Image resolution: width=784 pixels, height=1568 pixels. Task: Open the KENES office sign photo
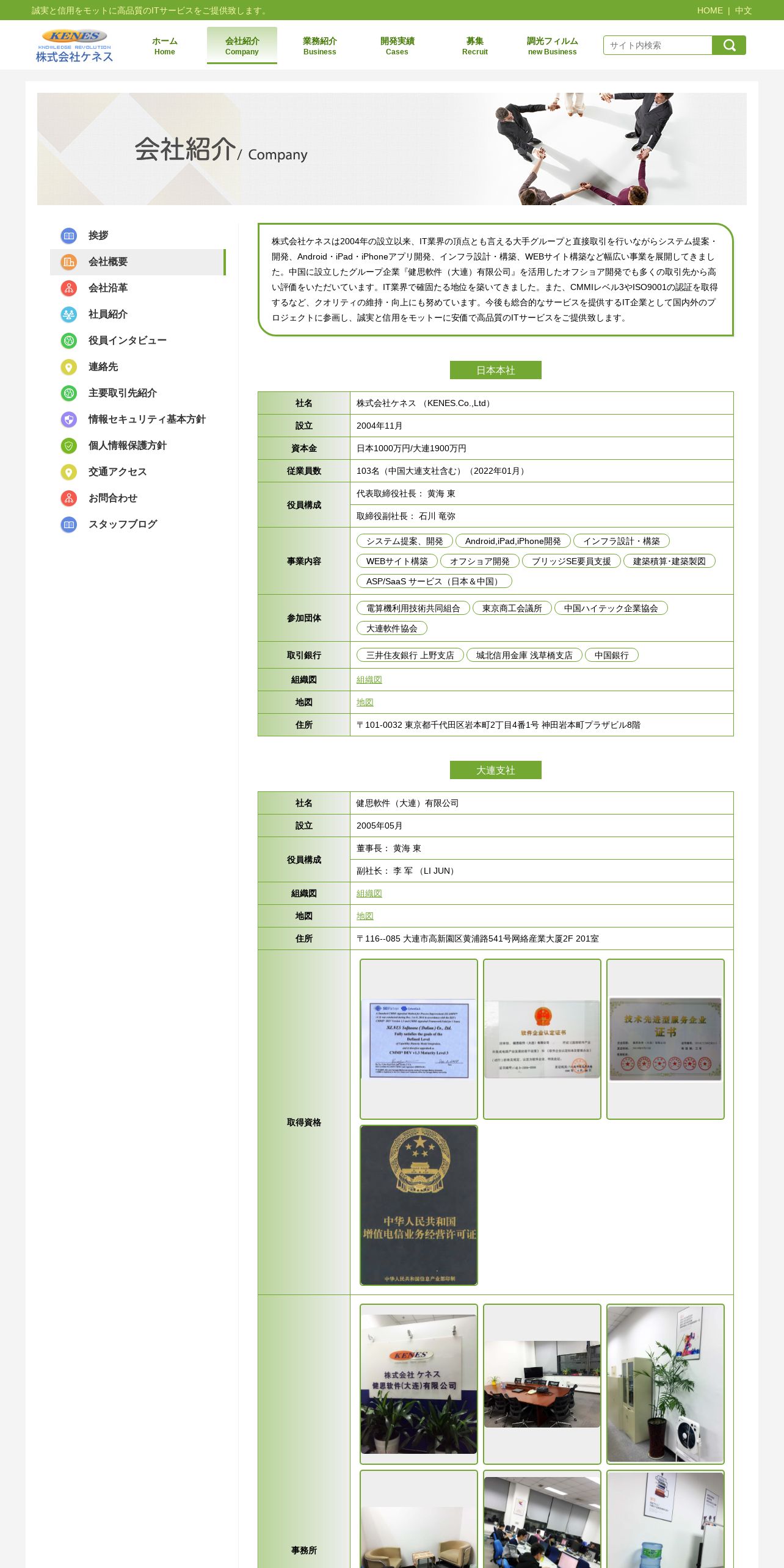click(419, 1384)
